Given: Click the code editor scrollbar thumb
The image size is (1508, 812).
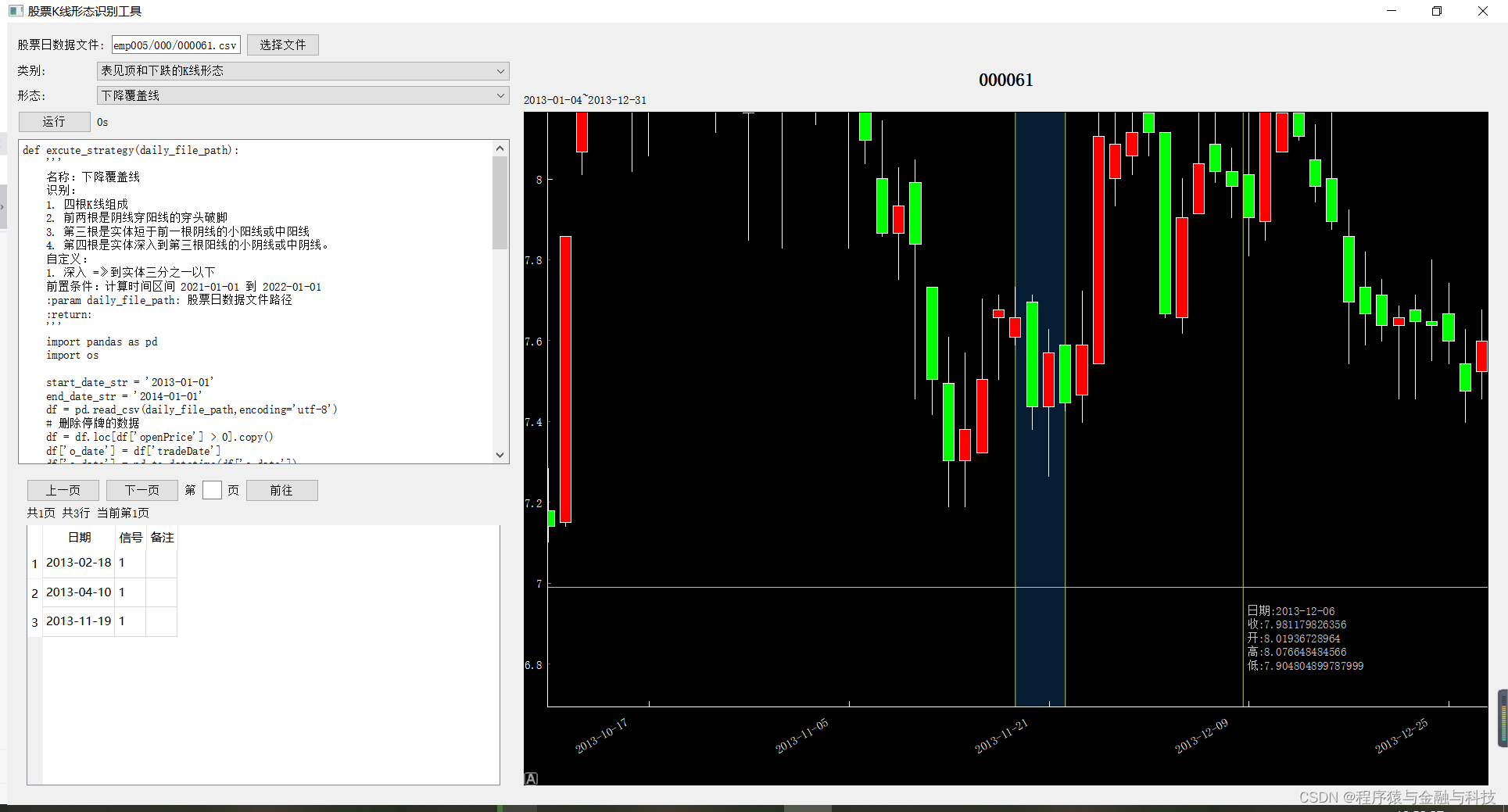Looking at the screenshot, I should (x=500, y=202).
